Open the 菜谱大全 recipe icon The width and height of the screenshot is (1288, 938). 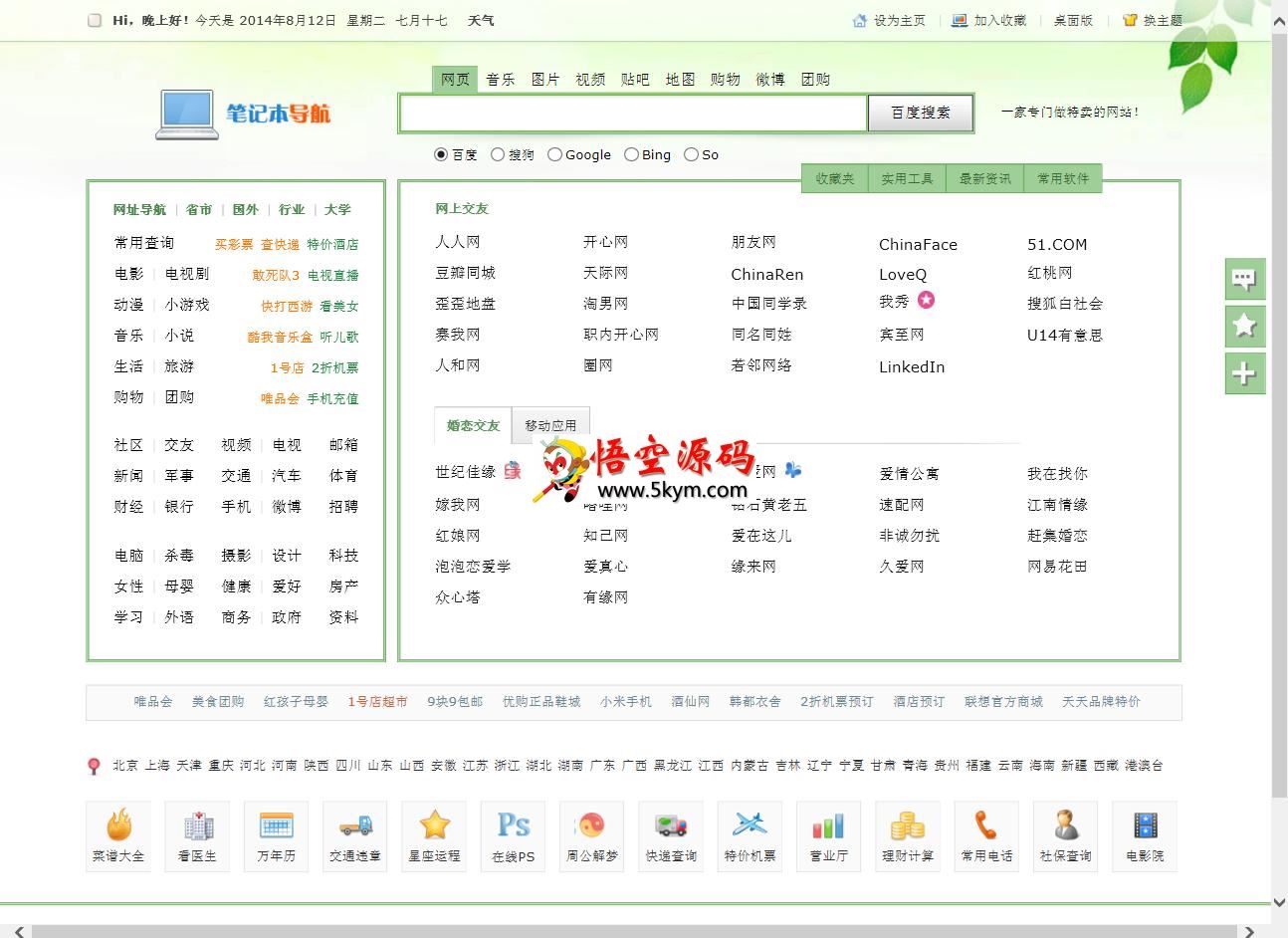coord(118,835)
